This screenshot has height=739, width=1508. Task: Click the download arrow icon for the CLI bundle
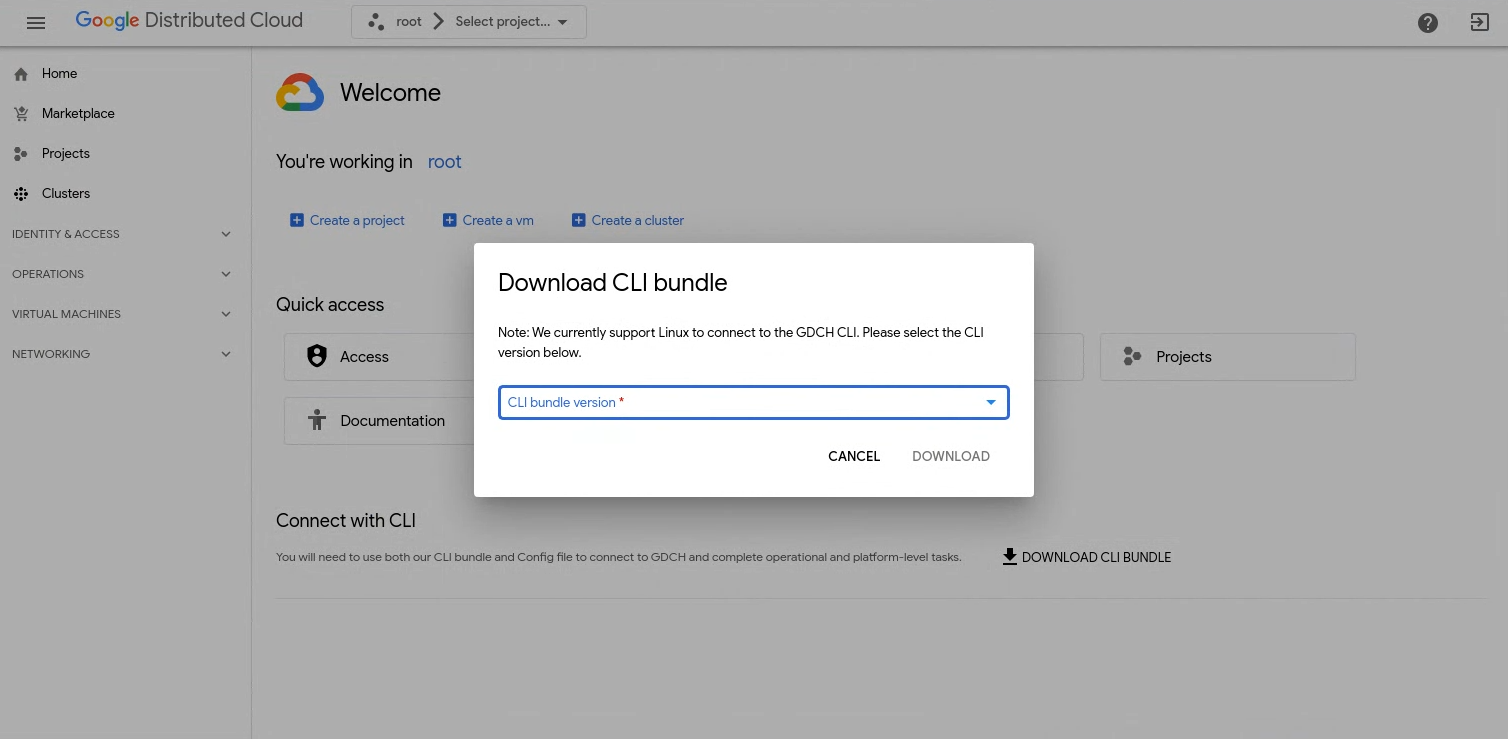click(x=1009, y=556)
